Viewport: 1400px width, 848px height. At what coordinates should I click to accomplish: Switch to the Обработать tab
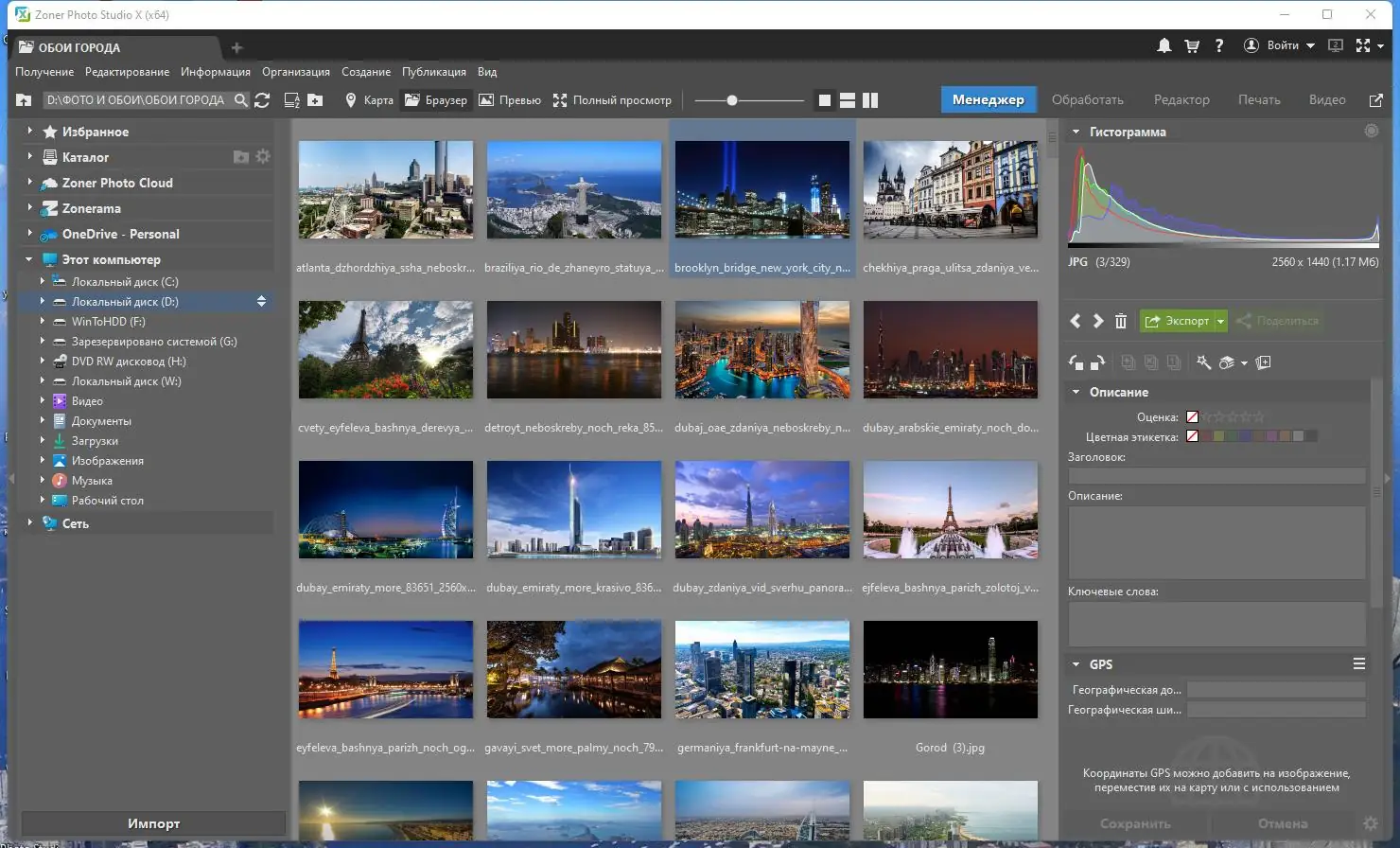pos(1087,100)
